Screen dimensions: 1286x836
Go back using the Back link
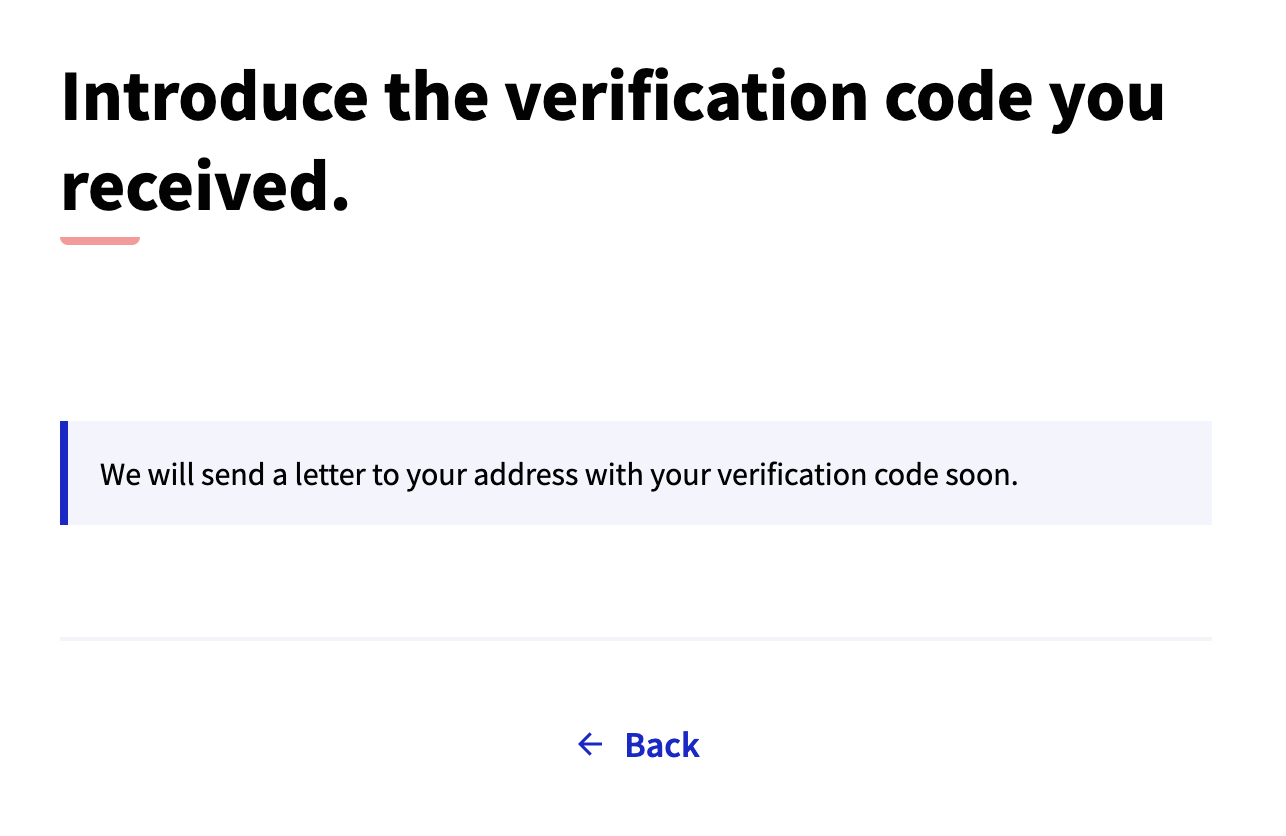pyautogui.click(x=661, y=745)
